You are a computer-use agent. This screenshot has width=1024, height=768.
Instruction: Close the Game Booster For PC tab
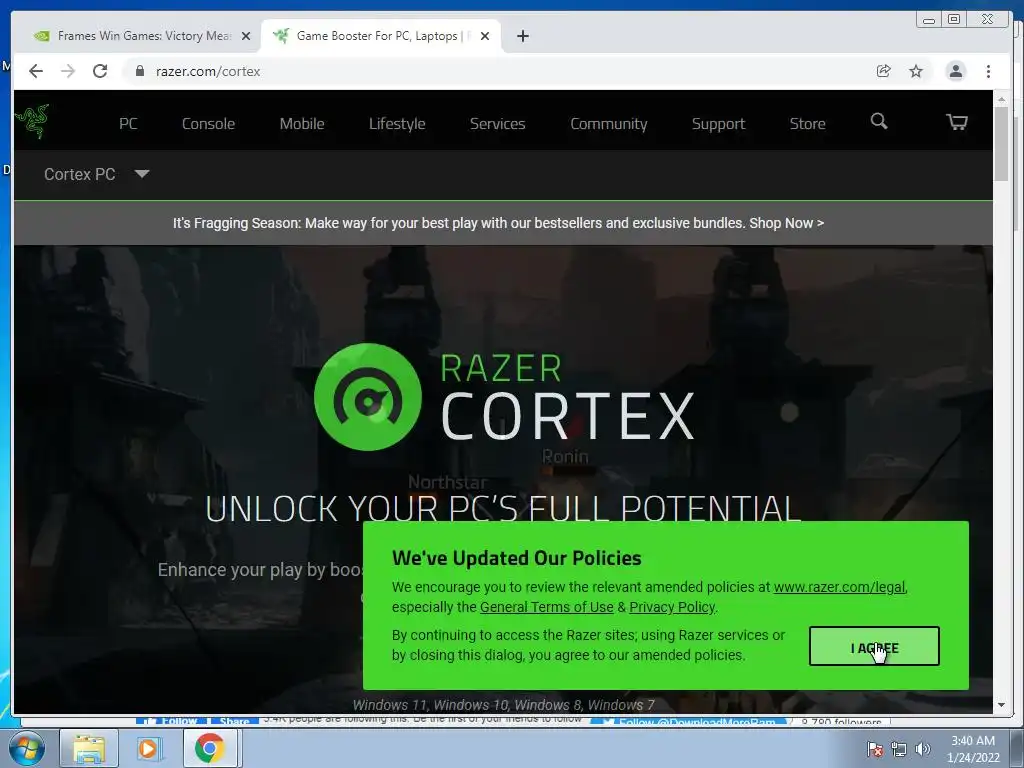485,36
